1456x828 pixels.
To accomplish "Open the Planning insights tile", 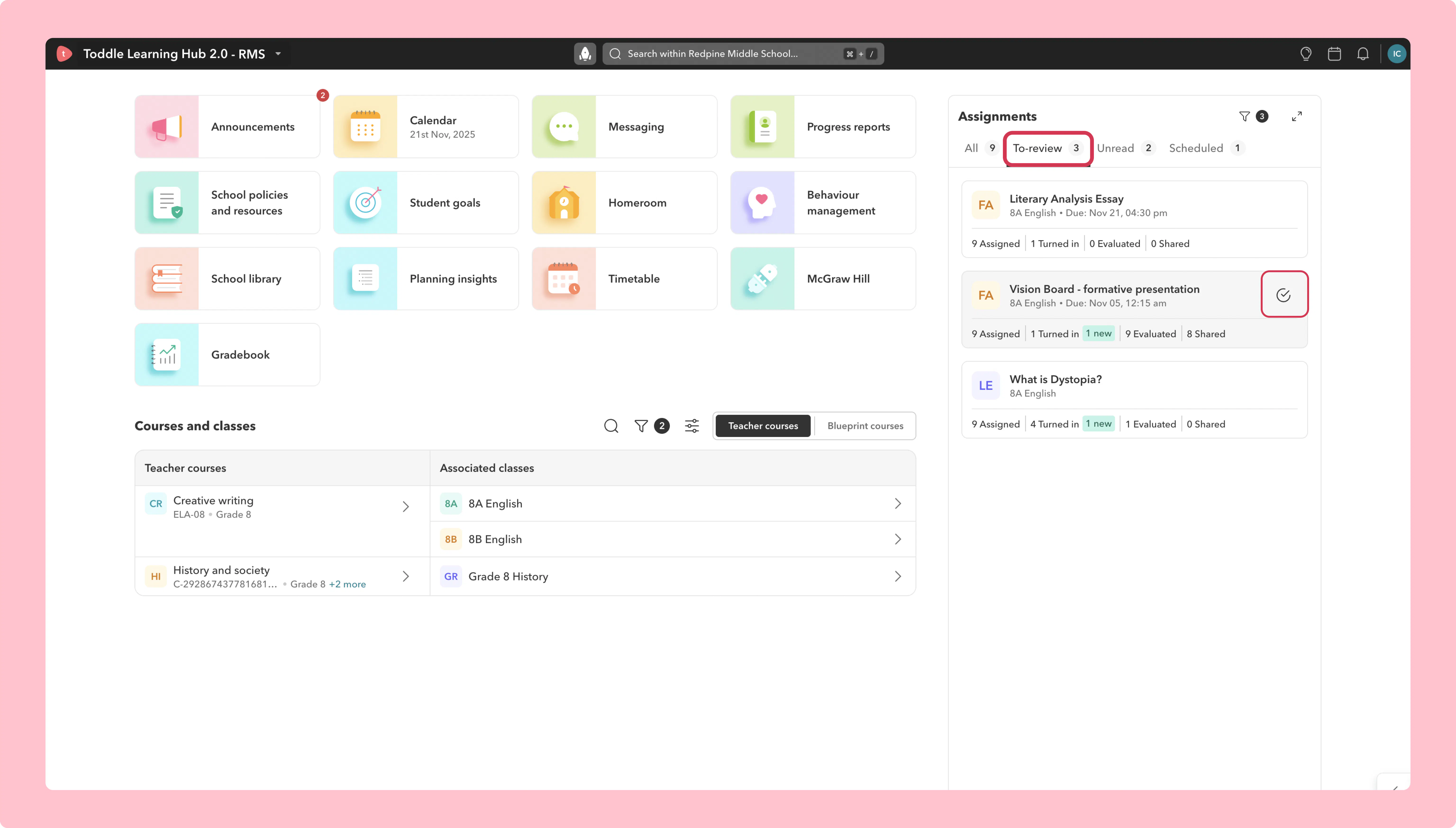I will coord(426,279).
